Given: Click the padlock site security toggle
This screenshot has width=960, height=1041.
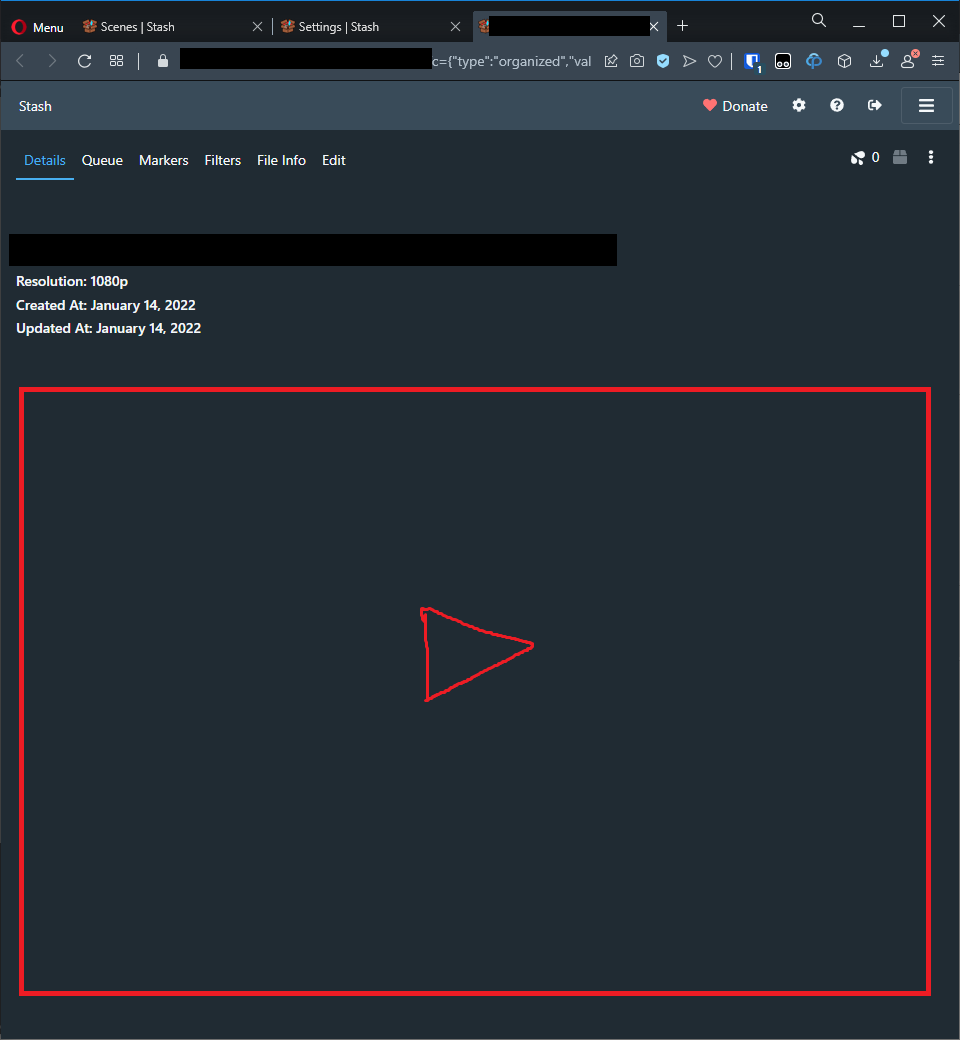Looking at the screenshot, I should [161, 61].
